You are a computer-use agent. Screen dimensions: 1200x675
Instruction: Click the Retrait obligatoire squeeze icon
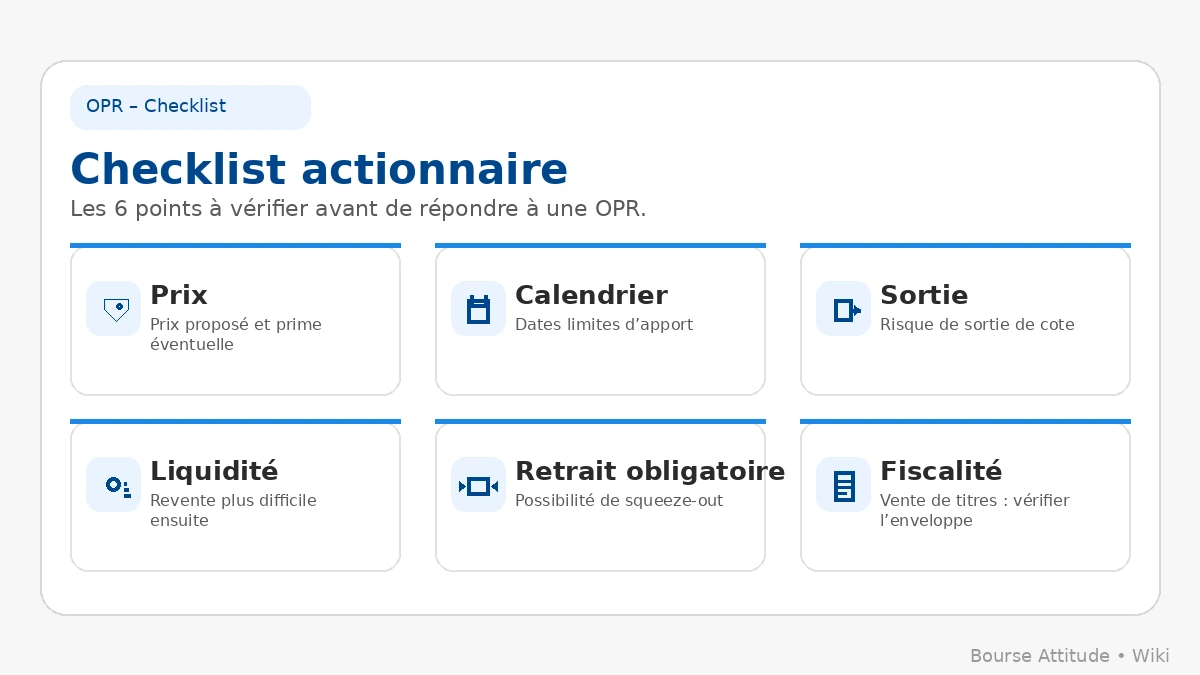click(x=478, y=485)
